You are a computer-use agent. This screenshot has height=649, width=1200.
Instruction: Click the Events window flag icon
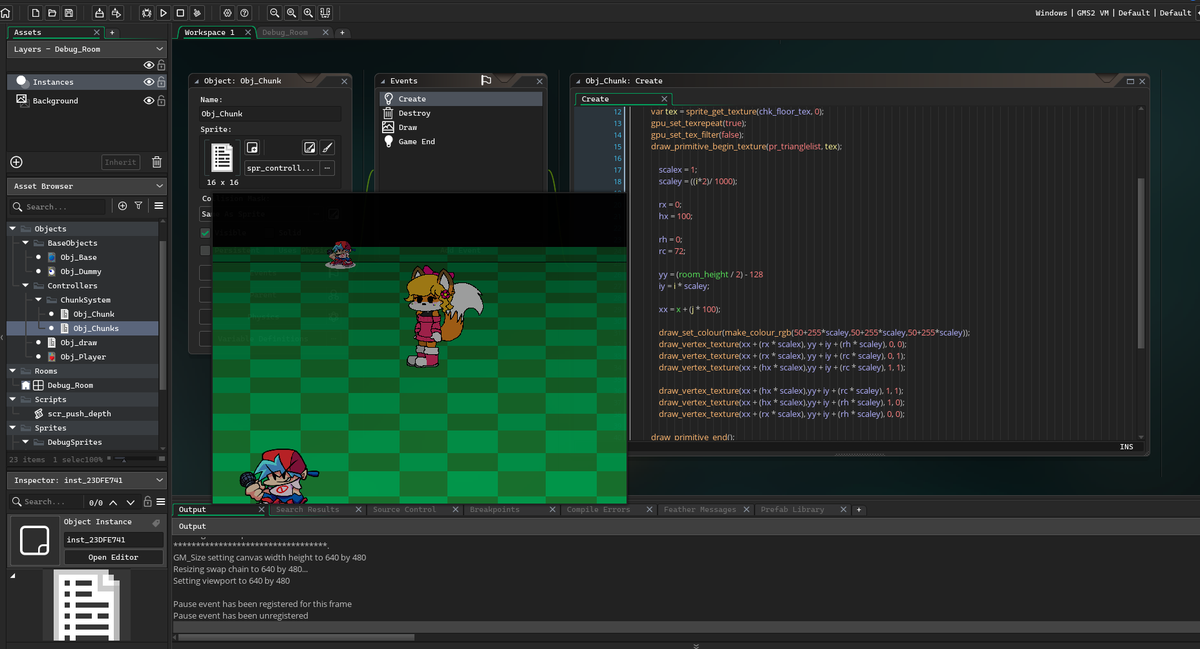[486, 80]
